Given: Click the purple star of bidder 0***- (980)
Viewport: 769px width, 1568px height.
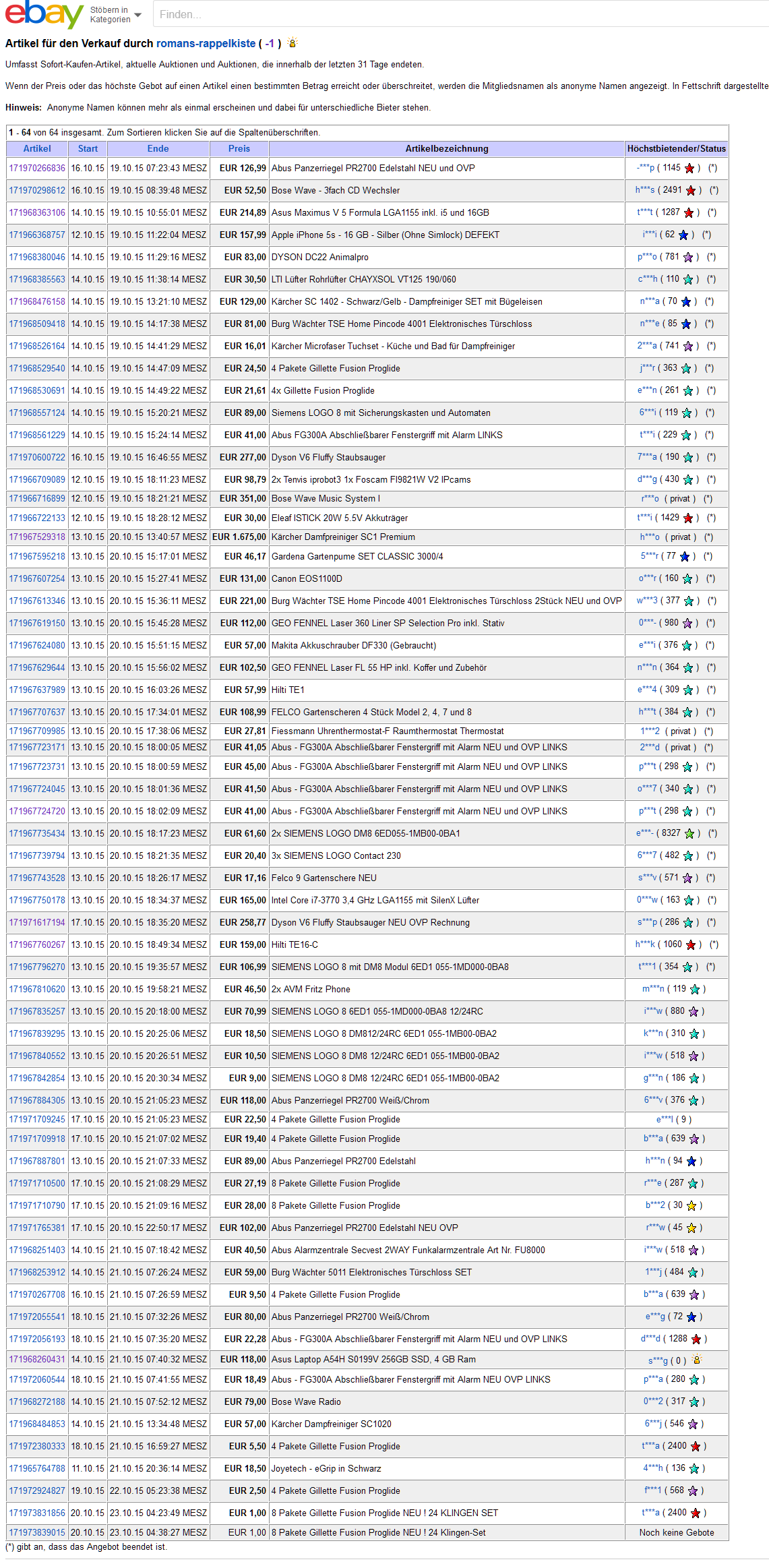Looking at the screenshot, I should tap(688, 624).
